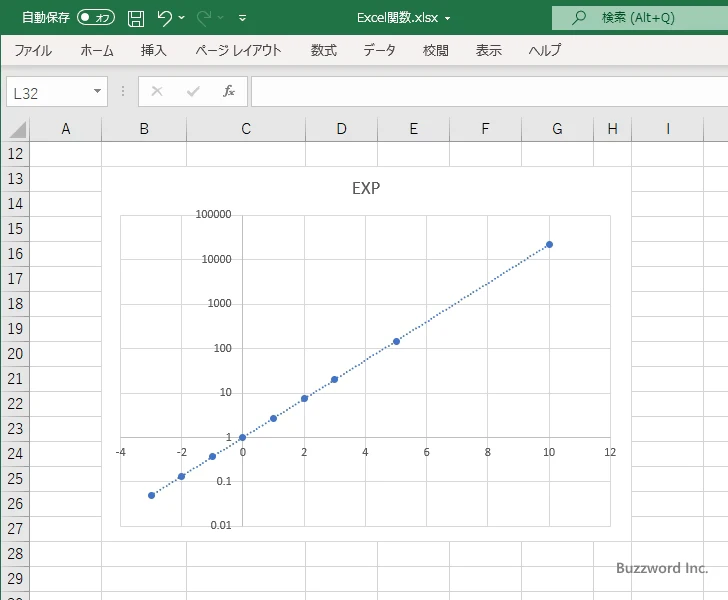
Task: Click the horizontal axis label 6
Action: 426,452
